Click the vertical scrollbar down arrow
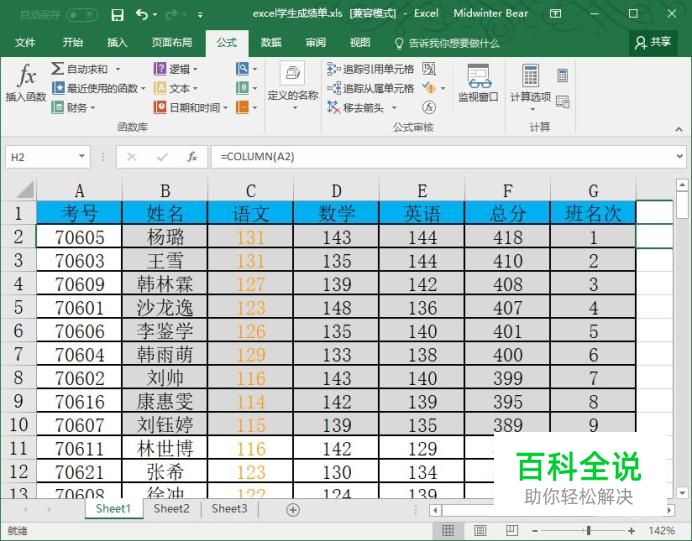This screenshot has height=541, width=692. click(682, 493)
